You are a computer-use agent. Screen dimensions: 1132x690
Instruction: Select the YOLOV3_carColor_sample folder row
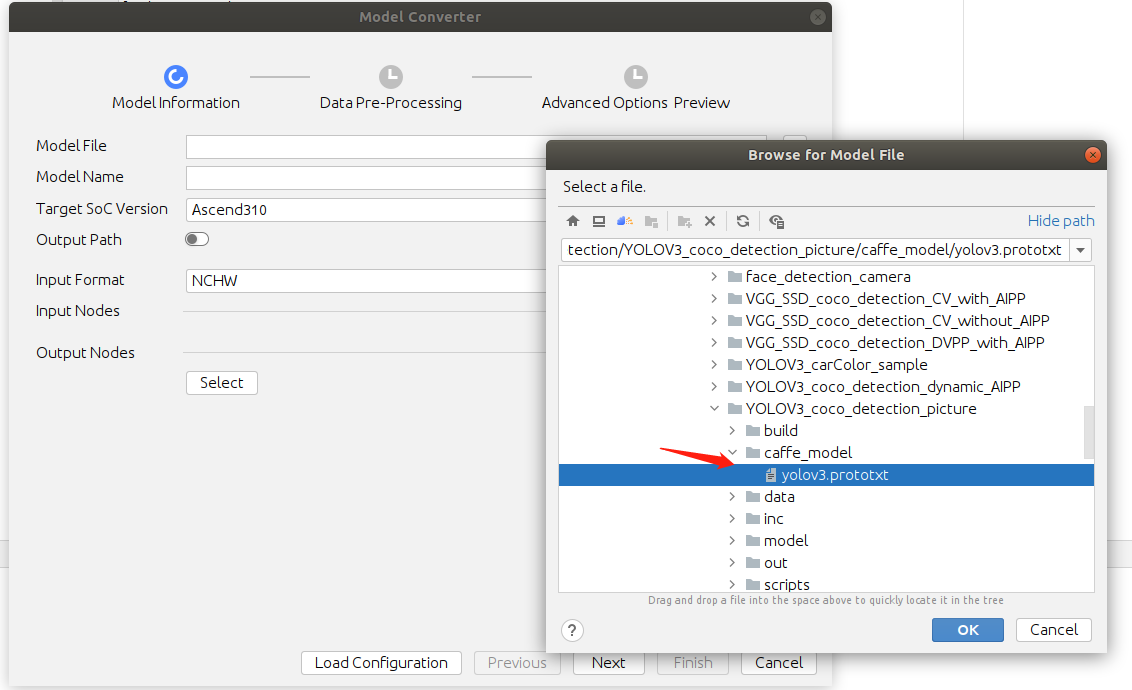tap(826, 364)
